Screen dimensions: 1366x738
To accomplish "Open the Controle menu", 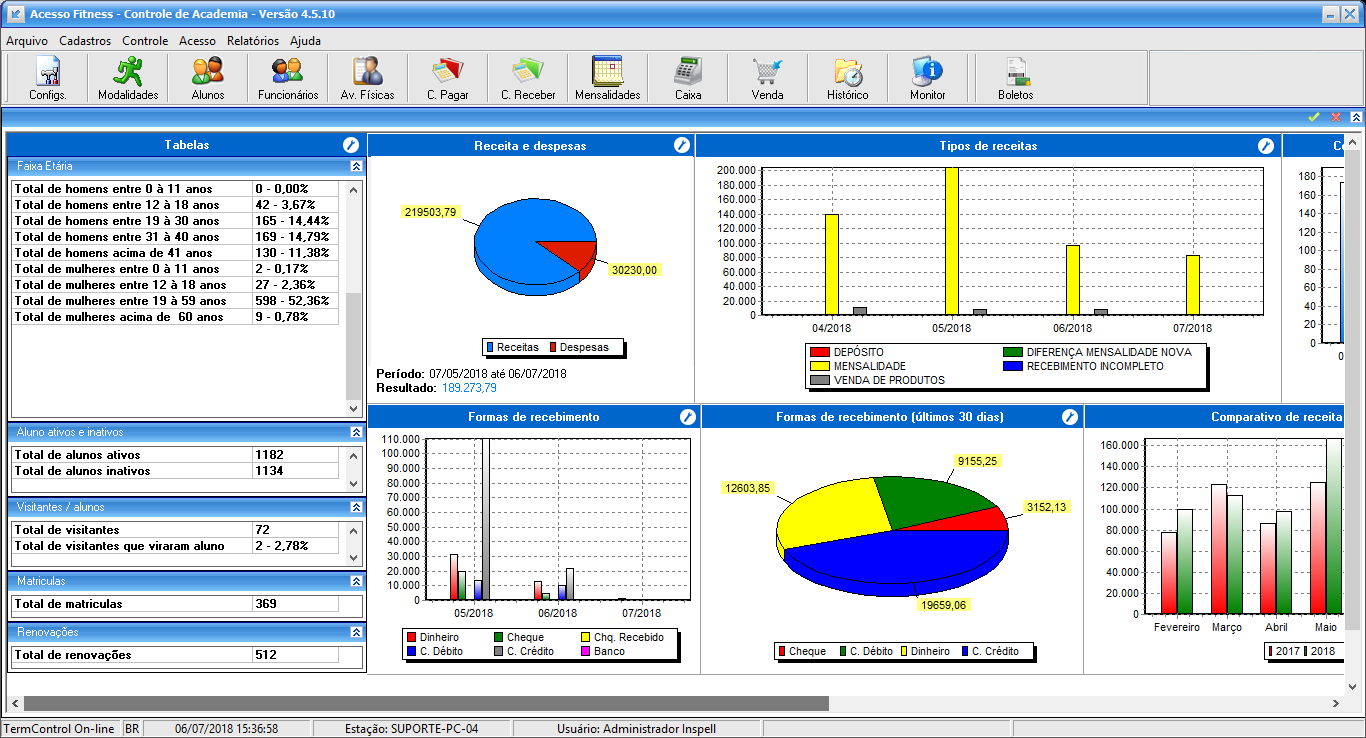I will 145,41.
